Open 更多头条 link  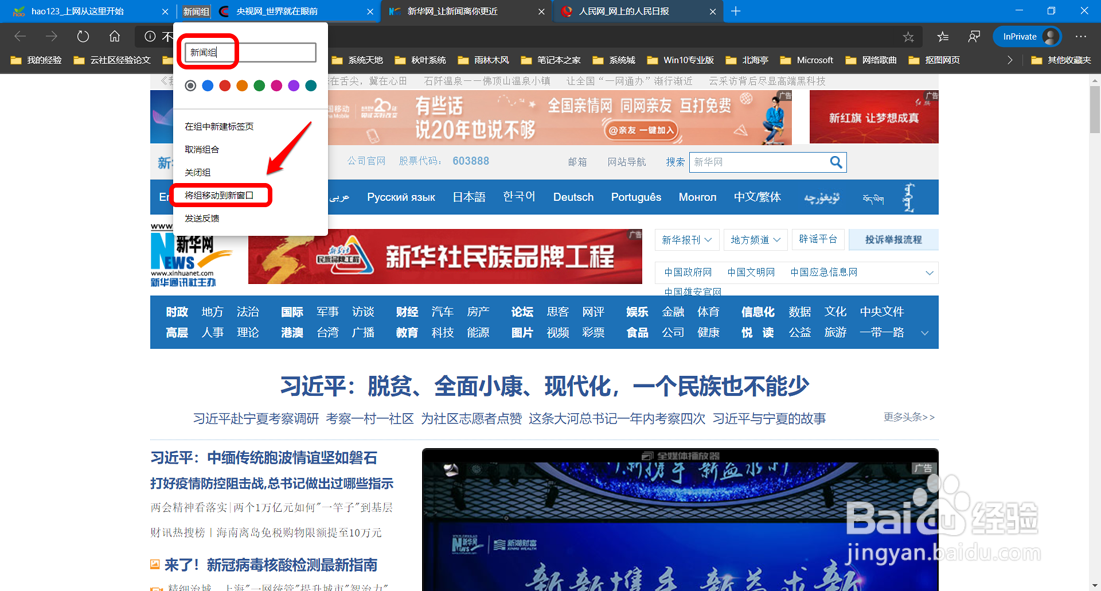909,417
